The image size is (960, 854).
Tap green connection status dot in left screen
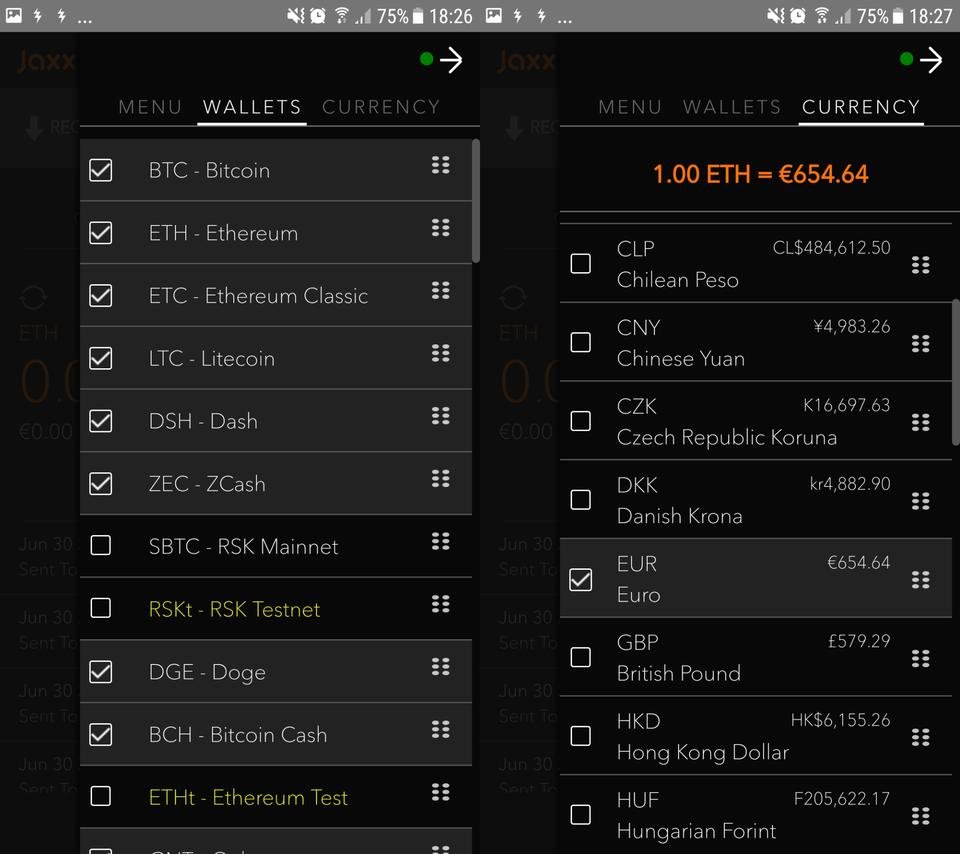click(x=427, y=59)
